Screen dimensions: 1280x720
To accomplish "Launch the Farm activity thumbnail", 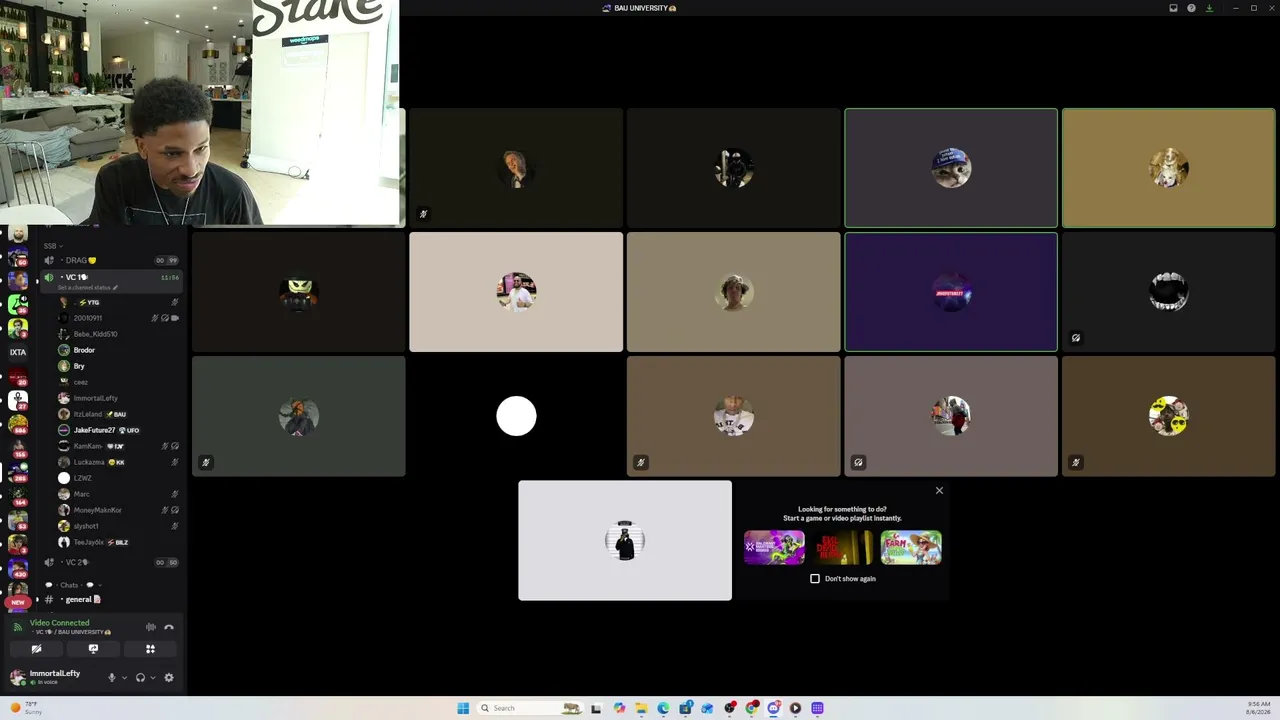I will (911, 548).
